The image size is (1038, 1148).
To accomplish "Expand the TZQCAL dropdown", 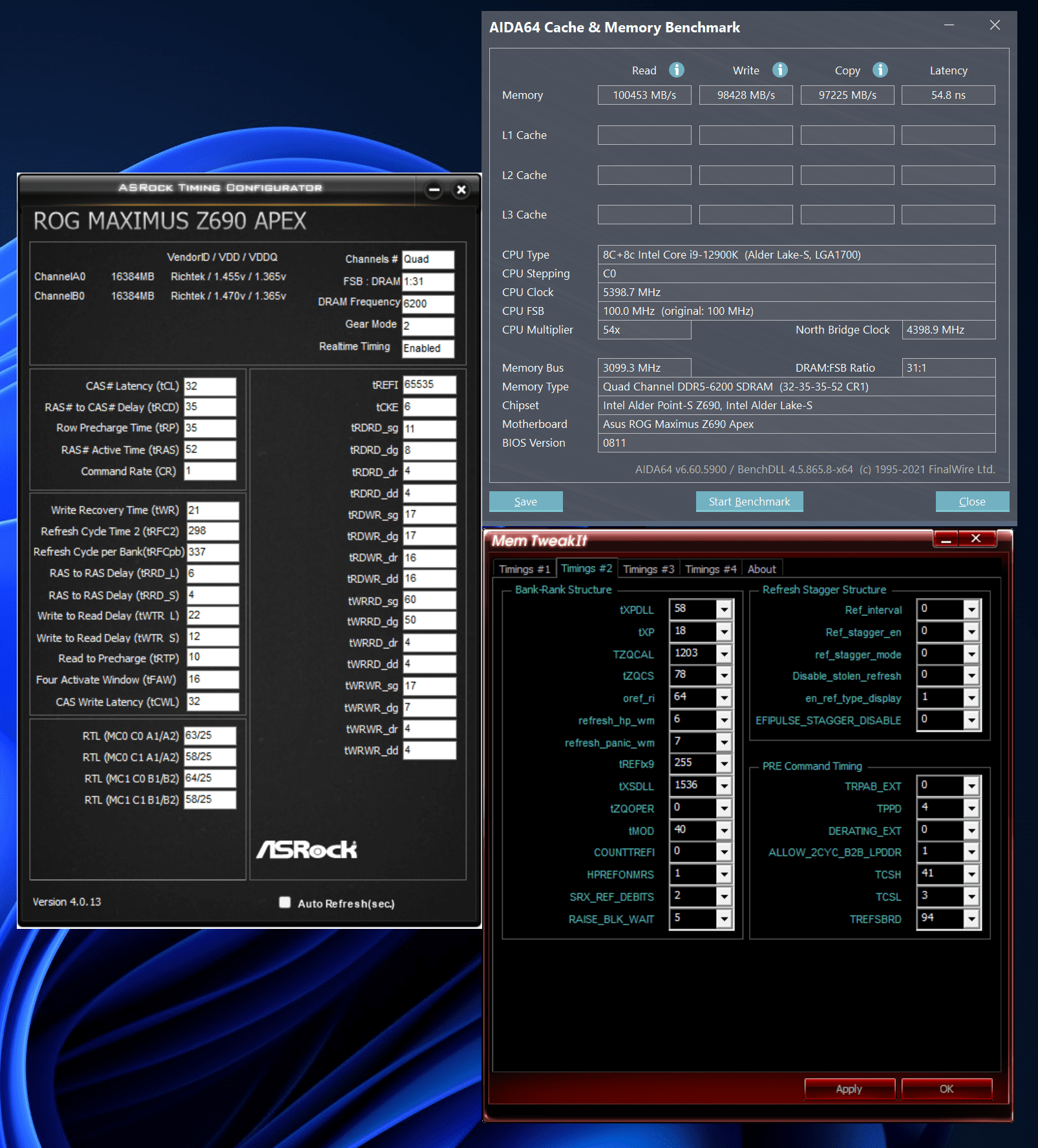I will tap(725, 654).
